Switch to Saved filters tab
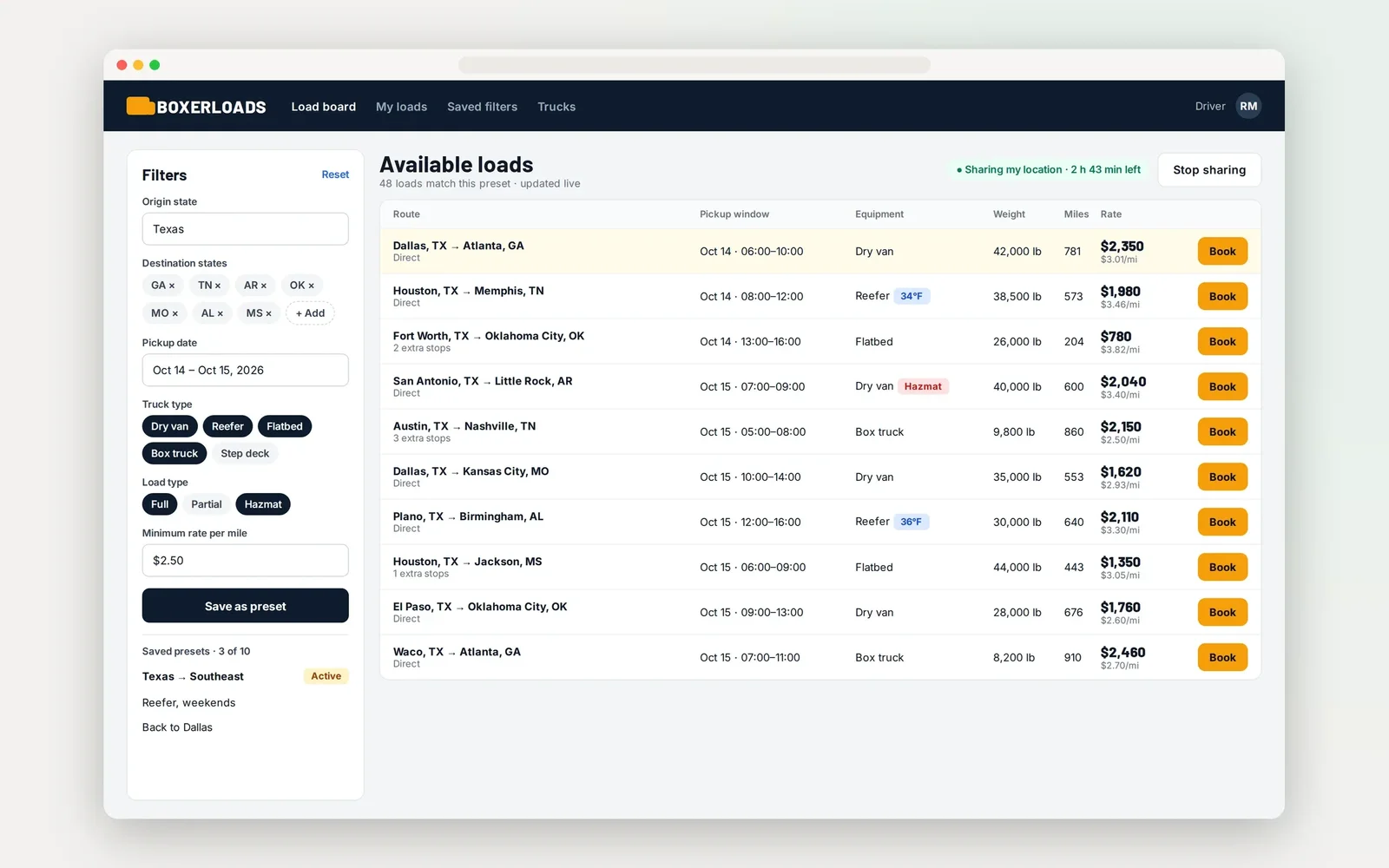Viewport: 1389px width, 868px height. tap(482, 107)
